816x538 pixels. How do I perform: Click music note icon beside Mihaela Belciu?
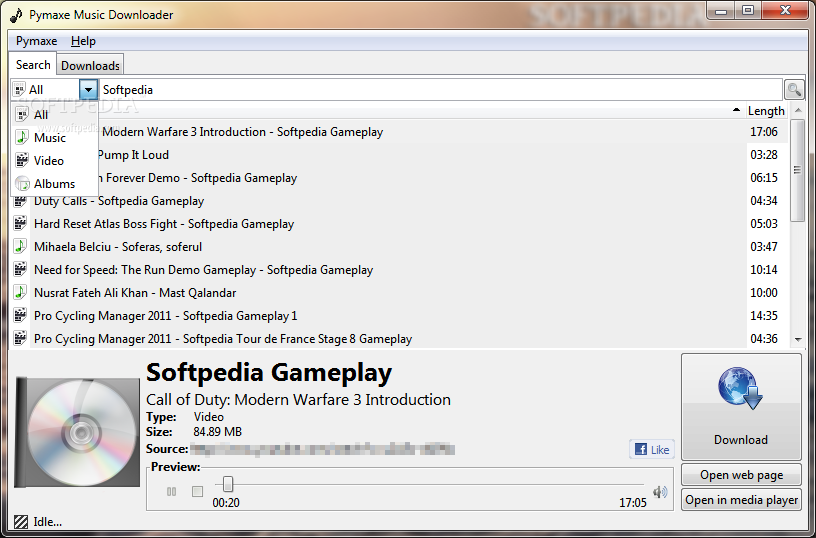[x=20, y=246]
